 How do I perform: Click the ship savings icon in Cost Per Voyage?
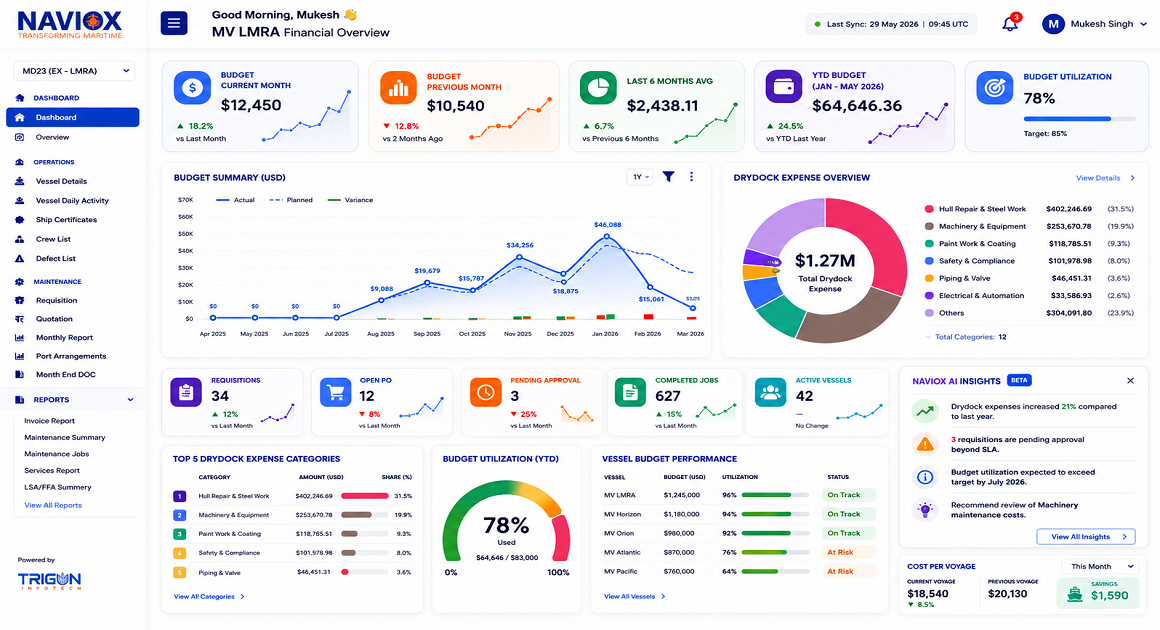[1074, 594]
